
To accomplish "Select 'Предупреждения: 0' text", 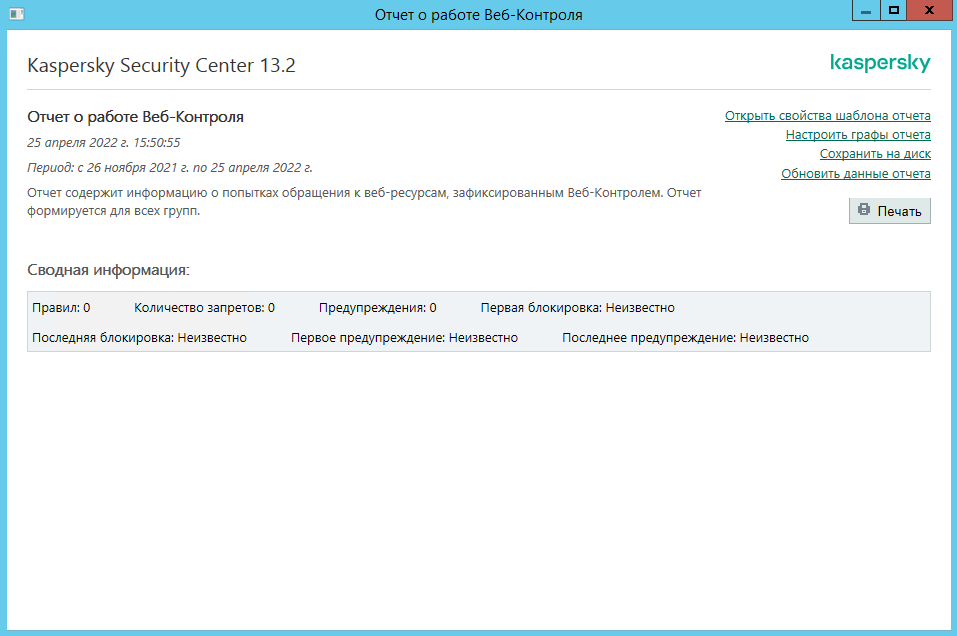I will click(378, 308).
